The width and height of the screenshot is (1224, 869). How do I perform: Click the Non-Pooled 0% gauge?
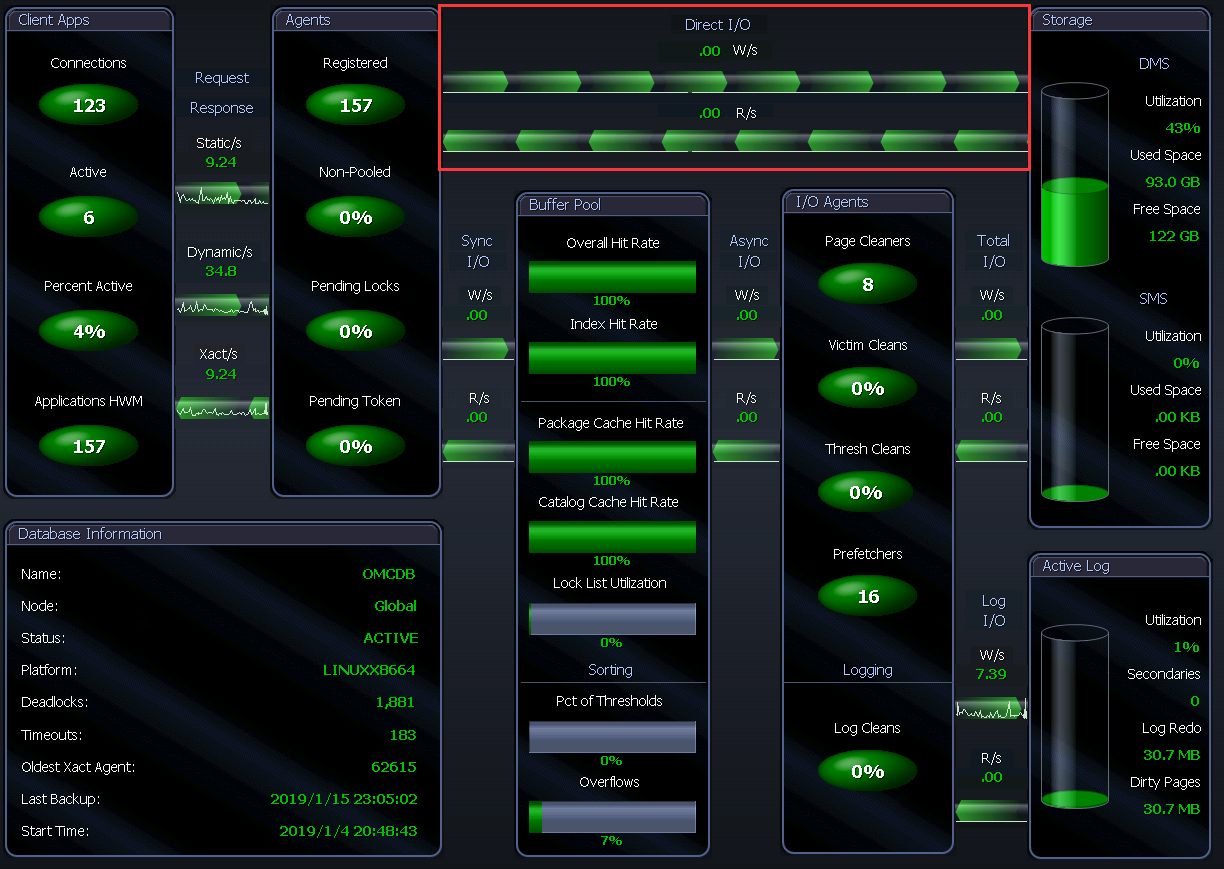coord(356,217)
